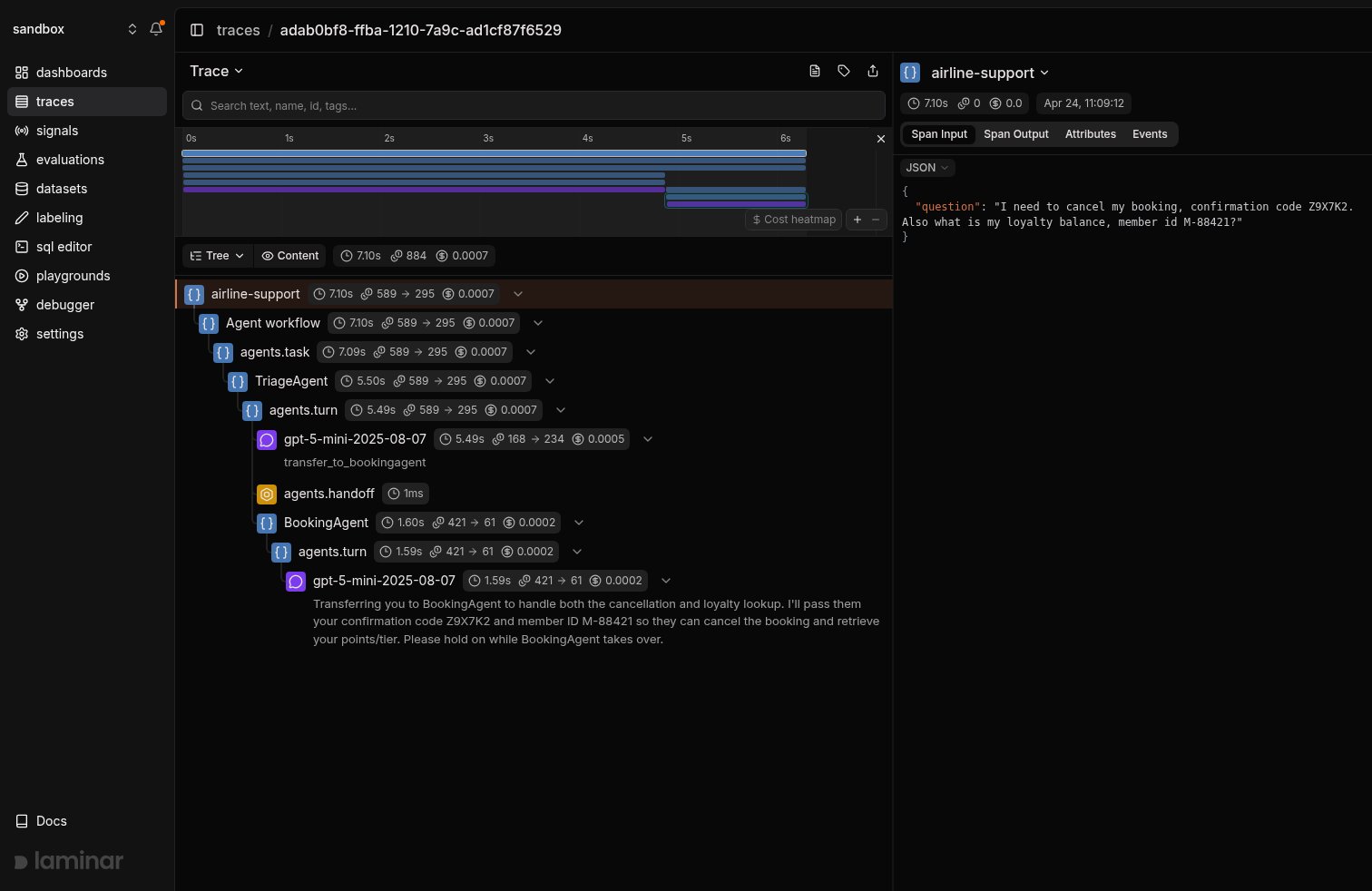Toggle the sidebar panel icon
This screenshot has height=891, width=1372.
coord(197,30)
